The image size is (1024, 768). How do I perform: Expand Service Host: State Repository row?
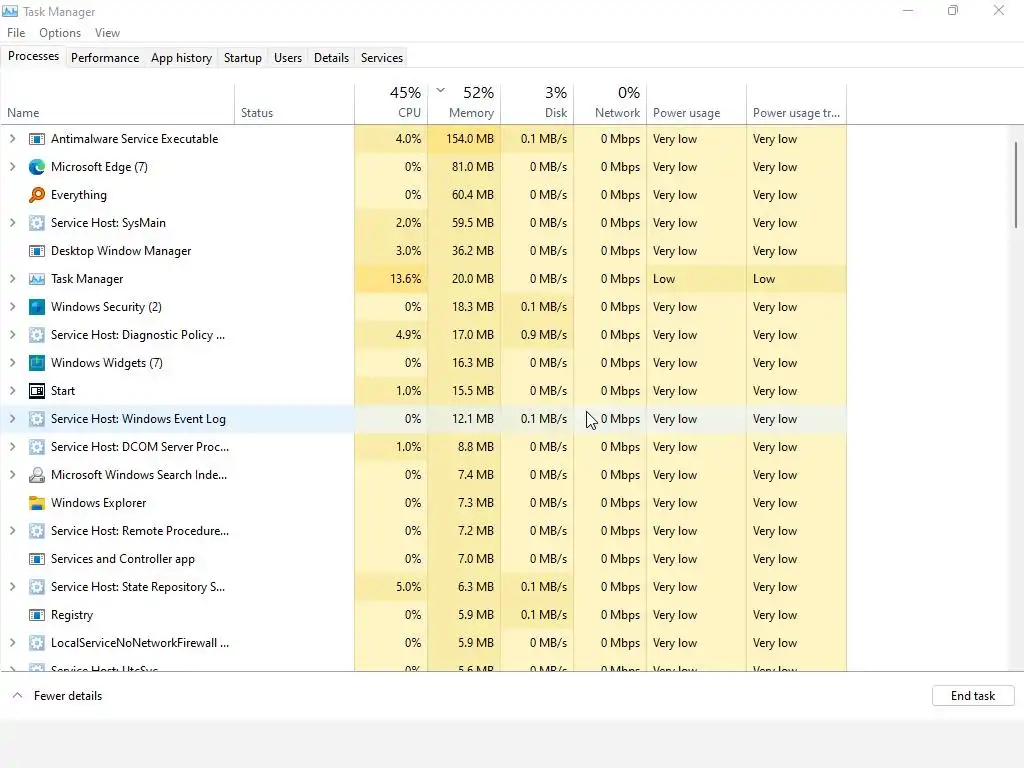(x=12, y=587)
